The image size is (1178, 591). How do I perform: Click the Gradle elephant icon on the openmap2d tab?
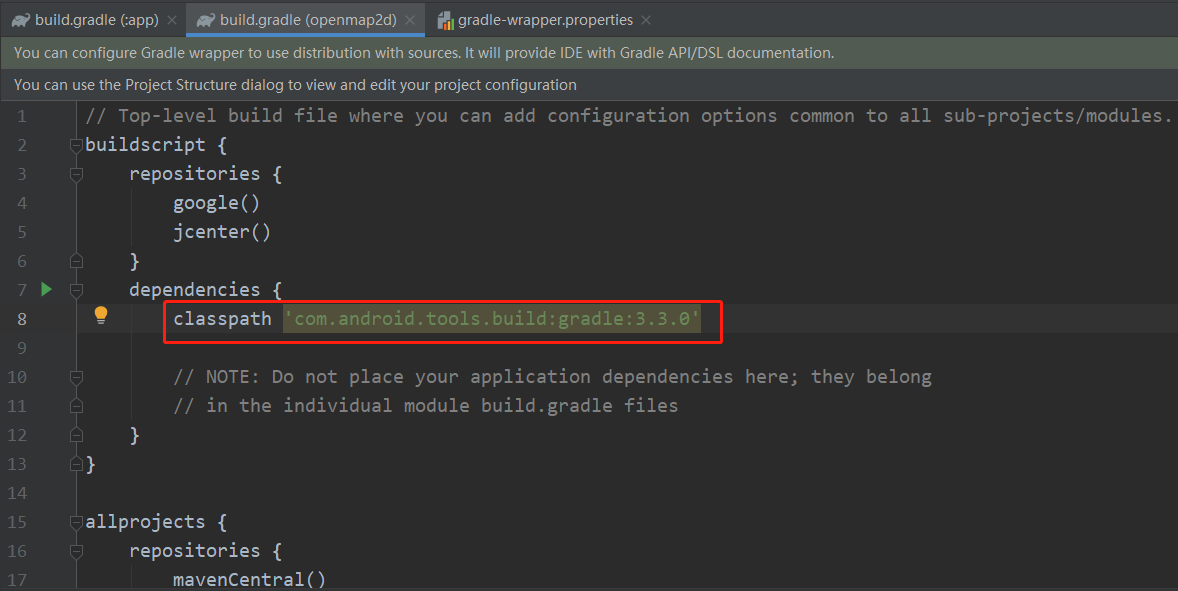click(x=206, y=20)
